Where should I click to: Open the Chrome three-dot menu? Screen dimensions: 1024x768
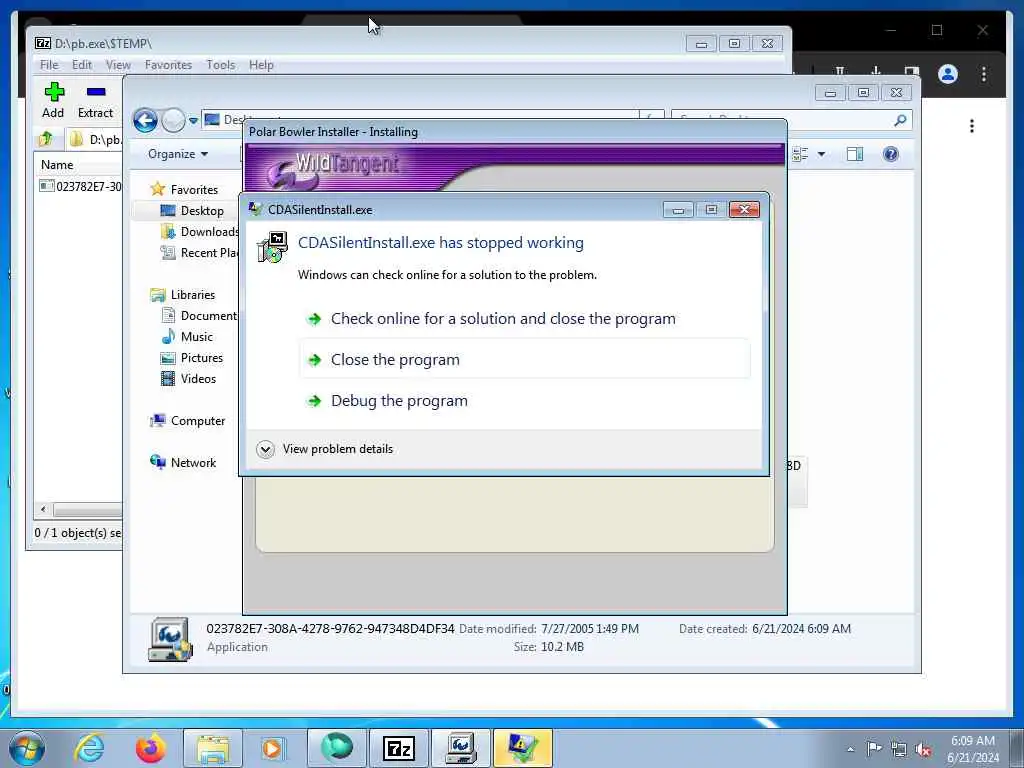984,74
